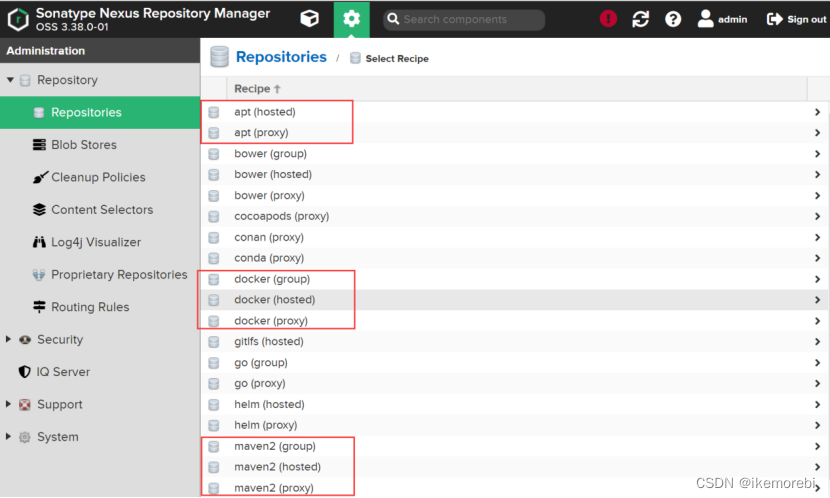The image size is (830, 498).
Task: Click the chevron on docker (hosted) row
Action: coord(817,300)
